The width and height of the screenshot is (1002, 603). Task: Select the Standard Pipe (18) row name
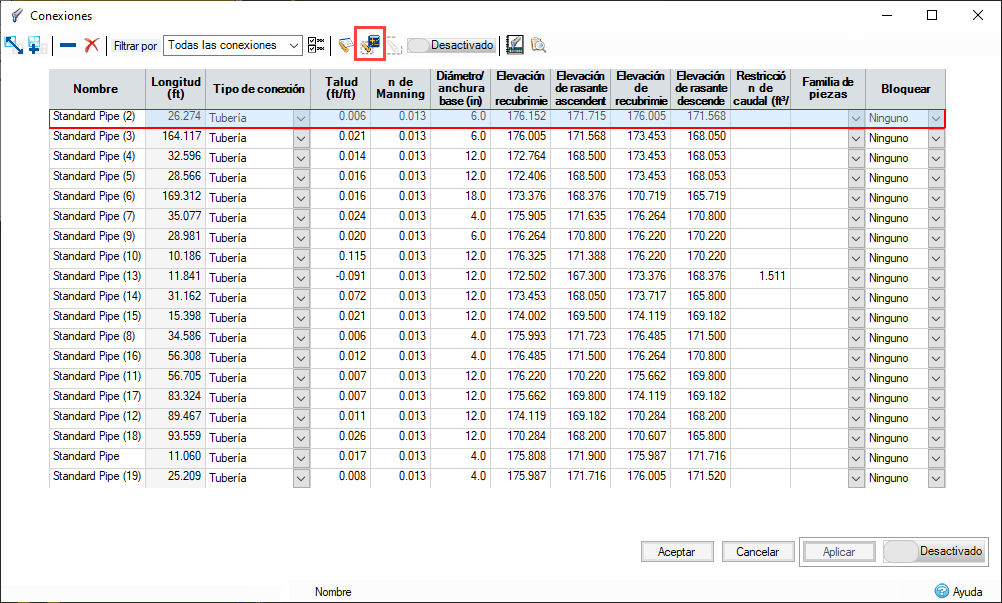click(x=97, y=436)
